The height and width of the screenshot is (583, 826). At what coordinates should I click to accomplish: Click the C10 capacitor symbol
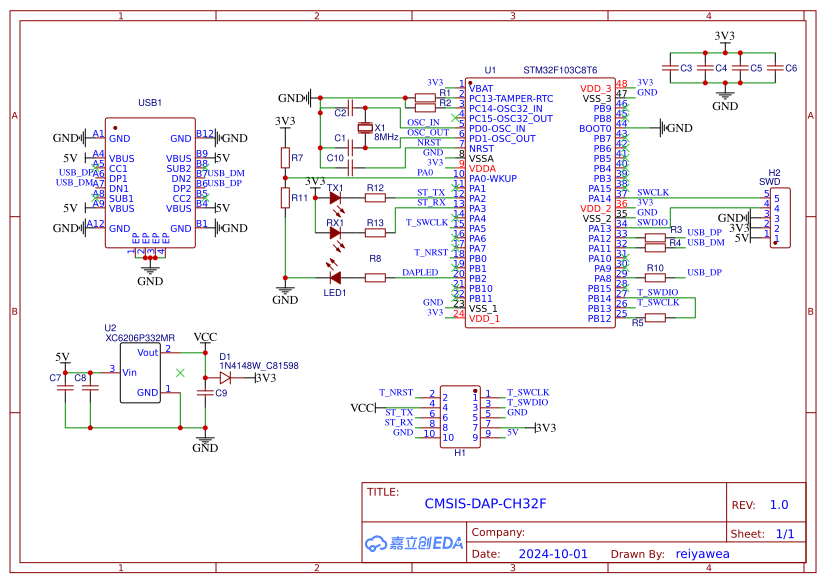coord(350,168)
